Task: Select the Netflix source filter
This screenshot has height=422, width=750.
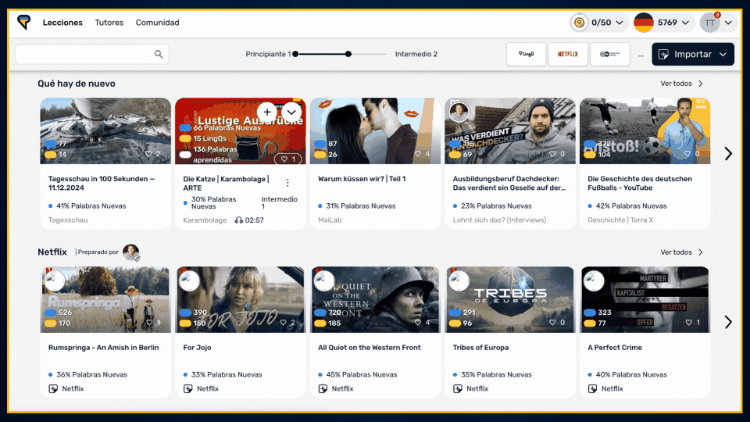Action: point(568,54)
